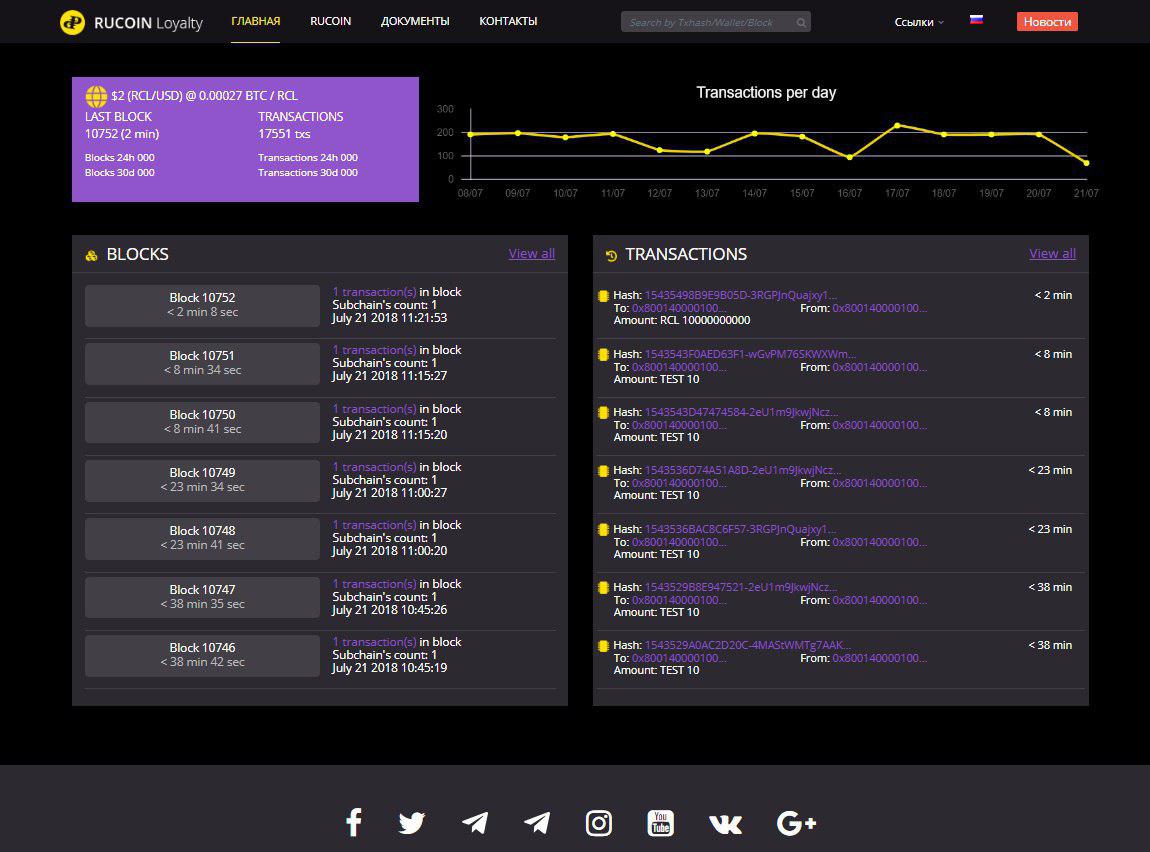The height and width of the screenshot is (852, 1150).
Task: Open hash link 15435498B9E9B05D-3RGPJnQuajxy1
Action: 741,295
